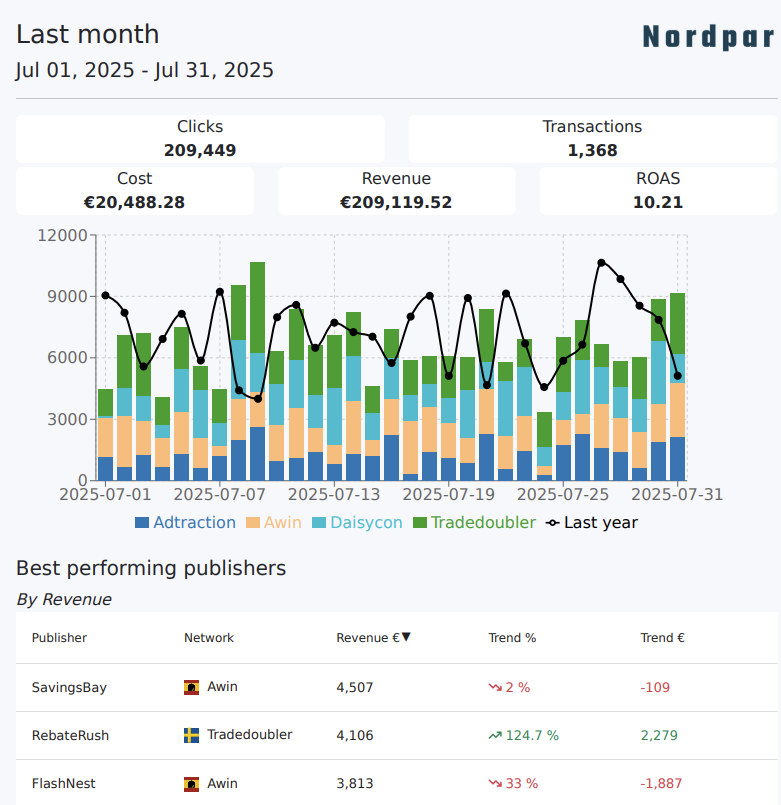Click the date range Jul 01 - Jul 31, 2025

(x=144, y=70)
